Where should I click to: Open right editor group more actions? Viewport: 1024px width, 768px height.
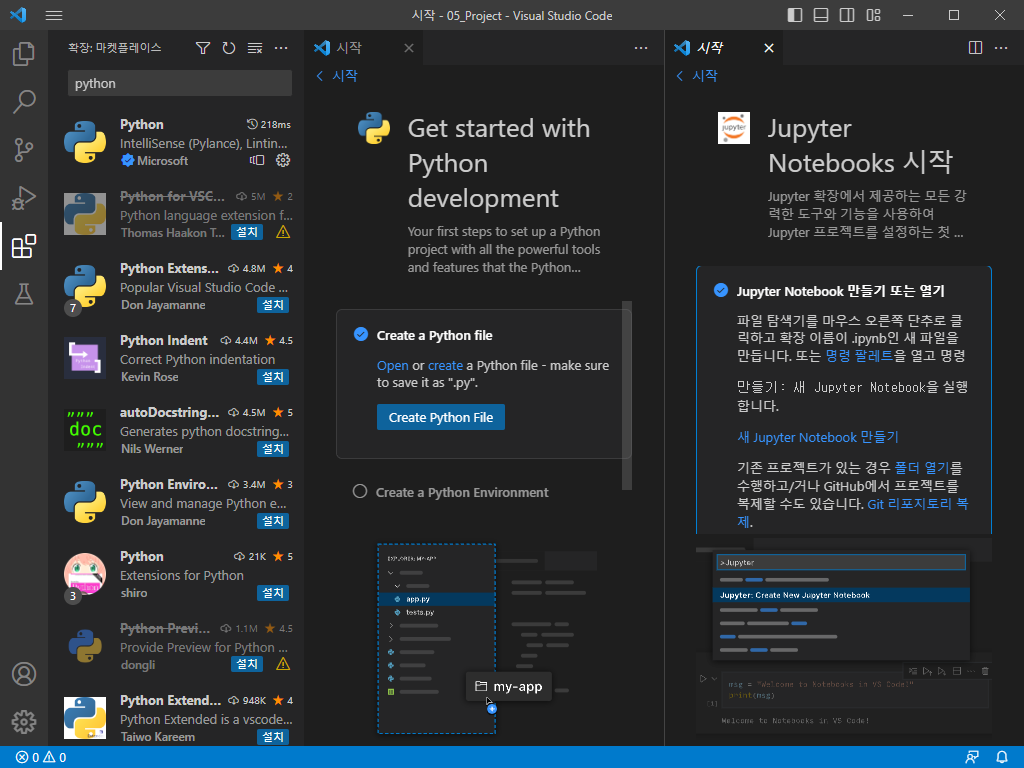point(1000,48)
